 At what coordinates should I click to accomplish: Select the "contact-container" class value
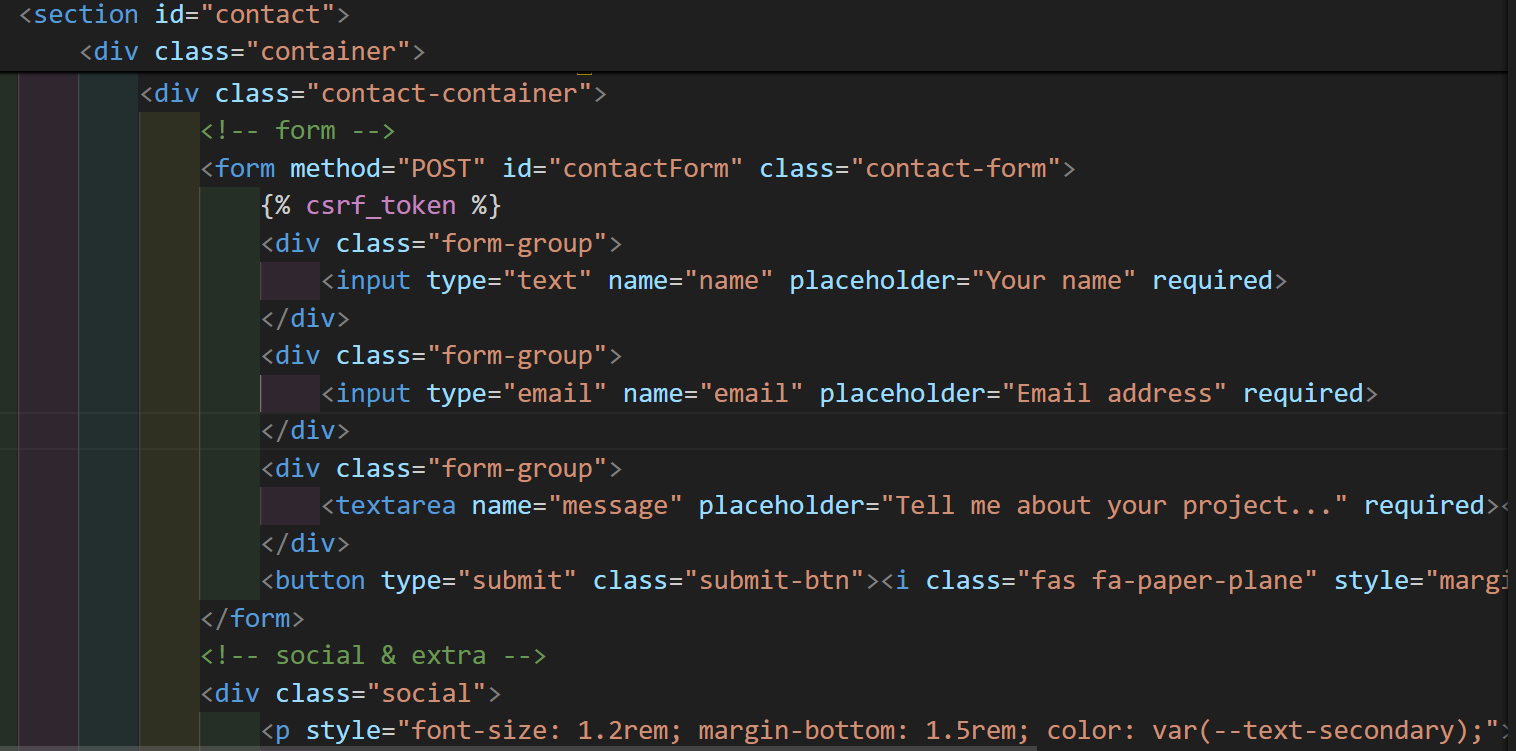[x=450, y=94]
